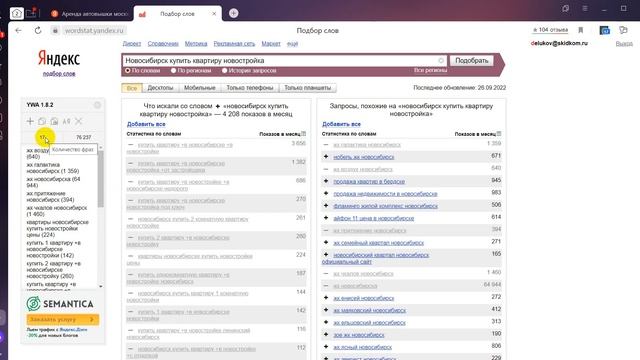Add 'продажа недвижимости в новосибирске' plus icon
Screen dimensions: 640x360
[326, 193]
